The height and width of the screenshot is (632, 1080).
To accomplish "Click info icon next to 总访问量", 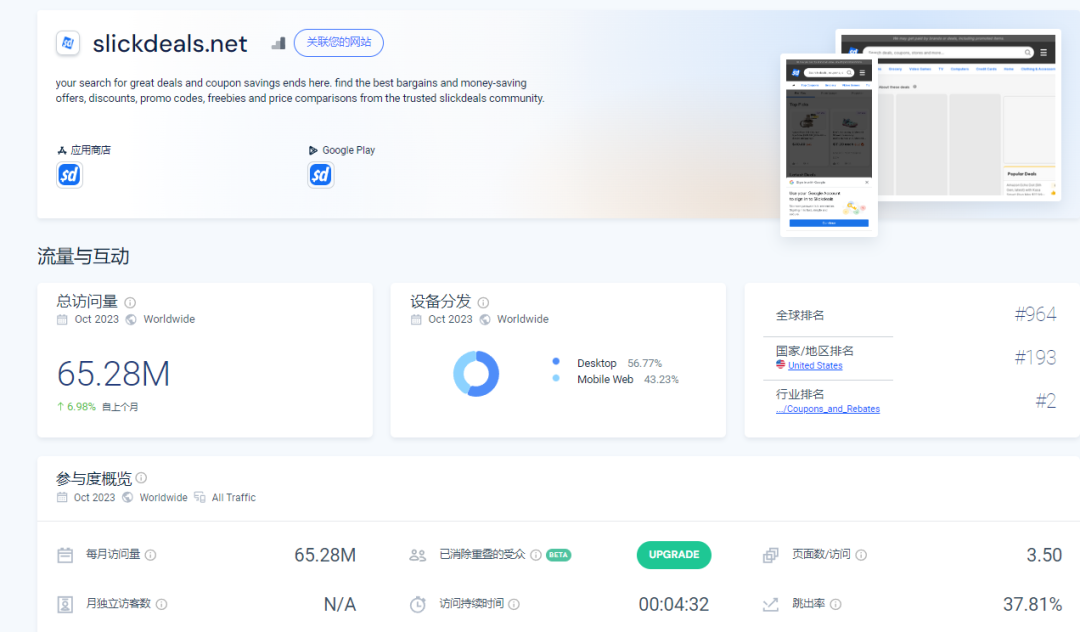I will [x=130, y=302].
